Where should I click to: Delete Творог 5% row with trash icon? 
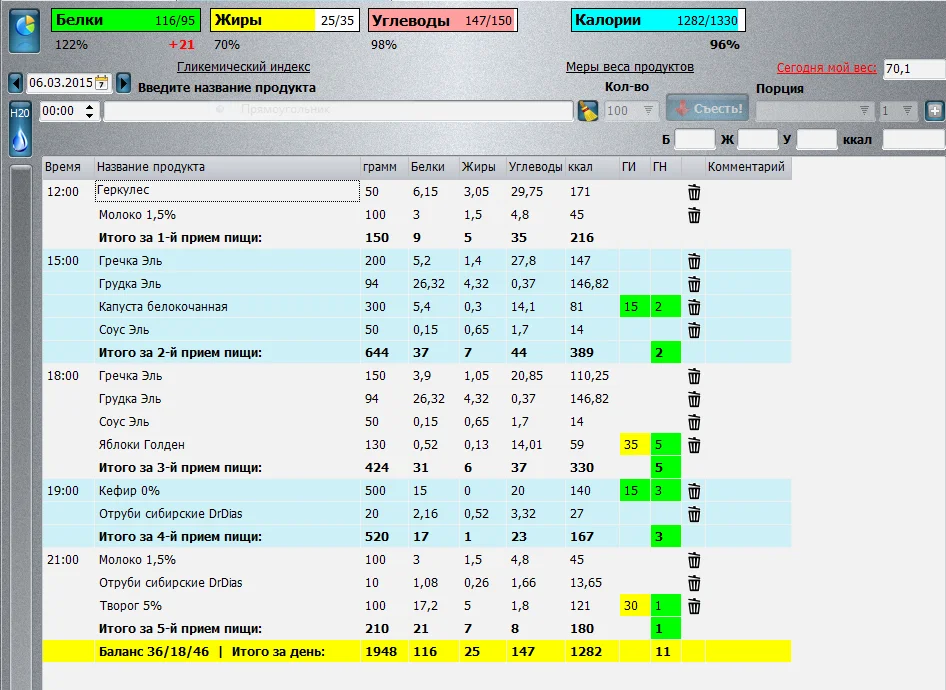click(x=694, y=606)
